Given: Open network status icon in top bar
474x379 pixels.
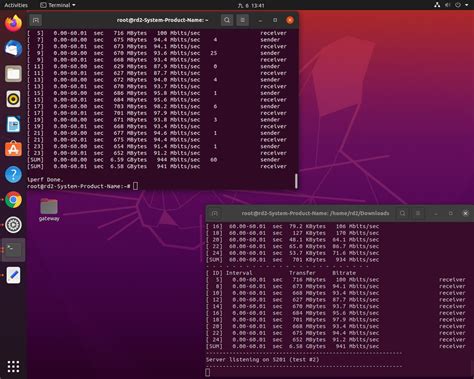Looking at the screenshot, I should pos(437,5).
